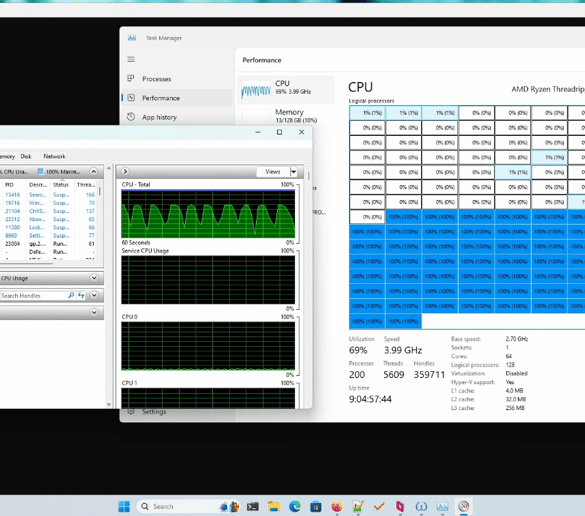Switch to Resource Monitor via taskbar icon
Image resolution: width=585 pixels, height=516 pixels.
[463, 506]
